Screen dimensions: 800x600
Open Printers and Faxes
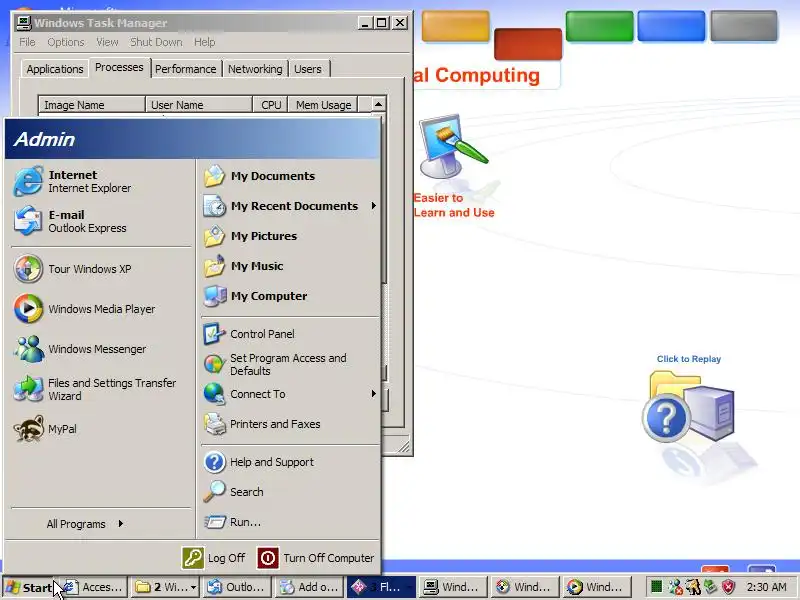point(290,424)
